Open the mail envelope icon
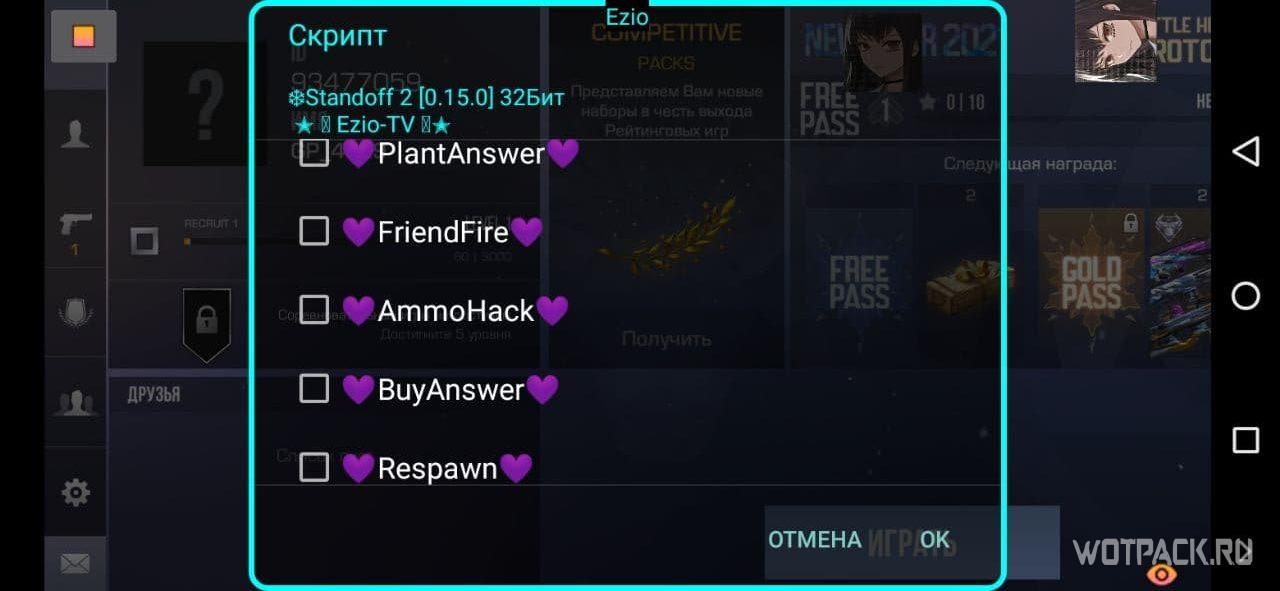This screenshot has width=1280, height=591. coord(75,564)
